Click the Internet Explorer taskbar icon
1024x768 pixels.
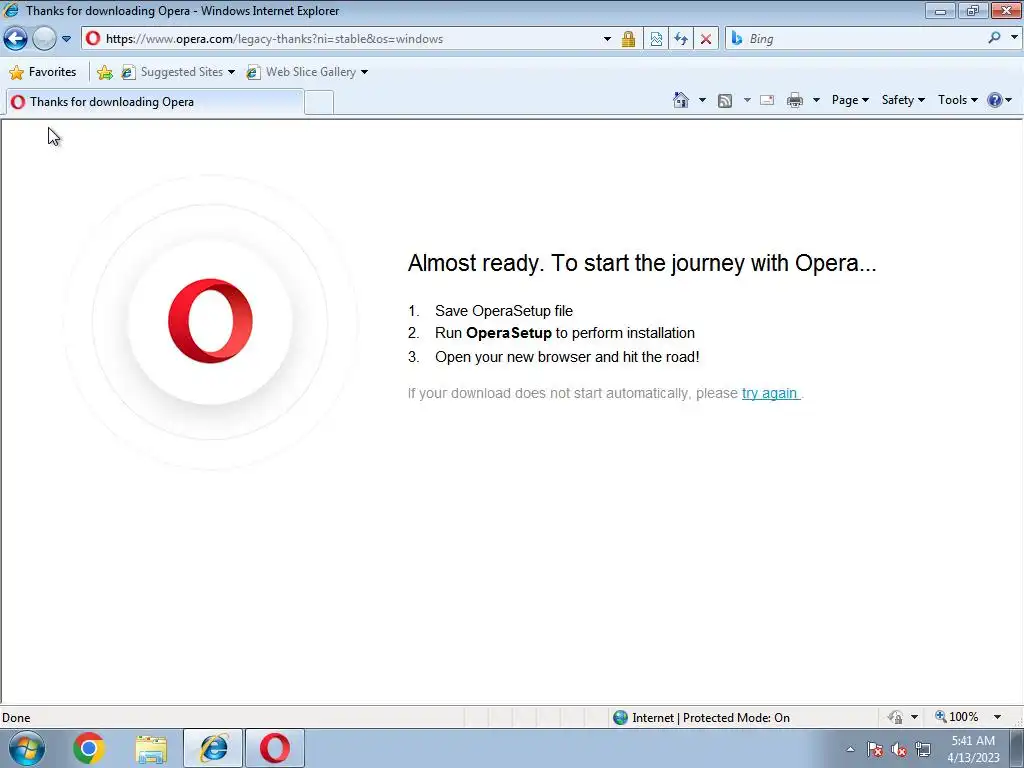[213, 748]
